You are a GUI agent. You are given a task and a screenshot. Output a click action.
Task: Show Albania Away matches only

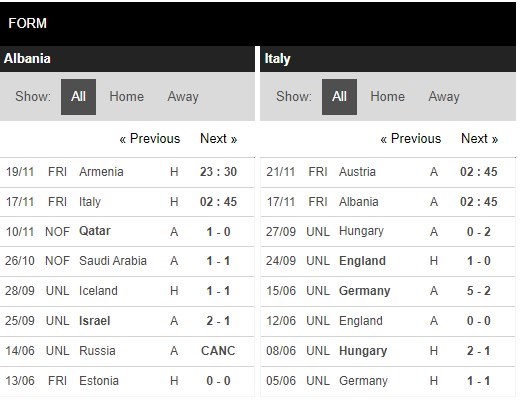[183, 97]
